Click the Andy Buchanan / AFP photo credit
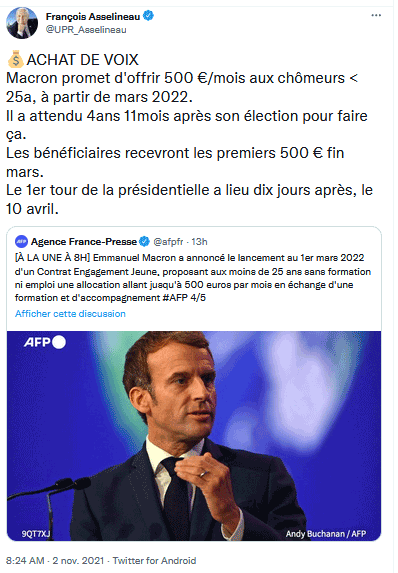The image size is (398, 573). [x=326, y=534]
